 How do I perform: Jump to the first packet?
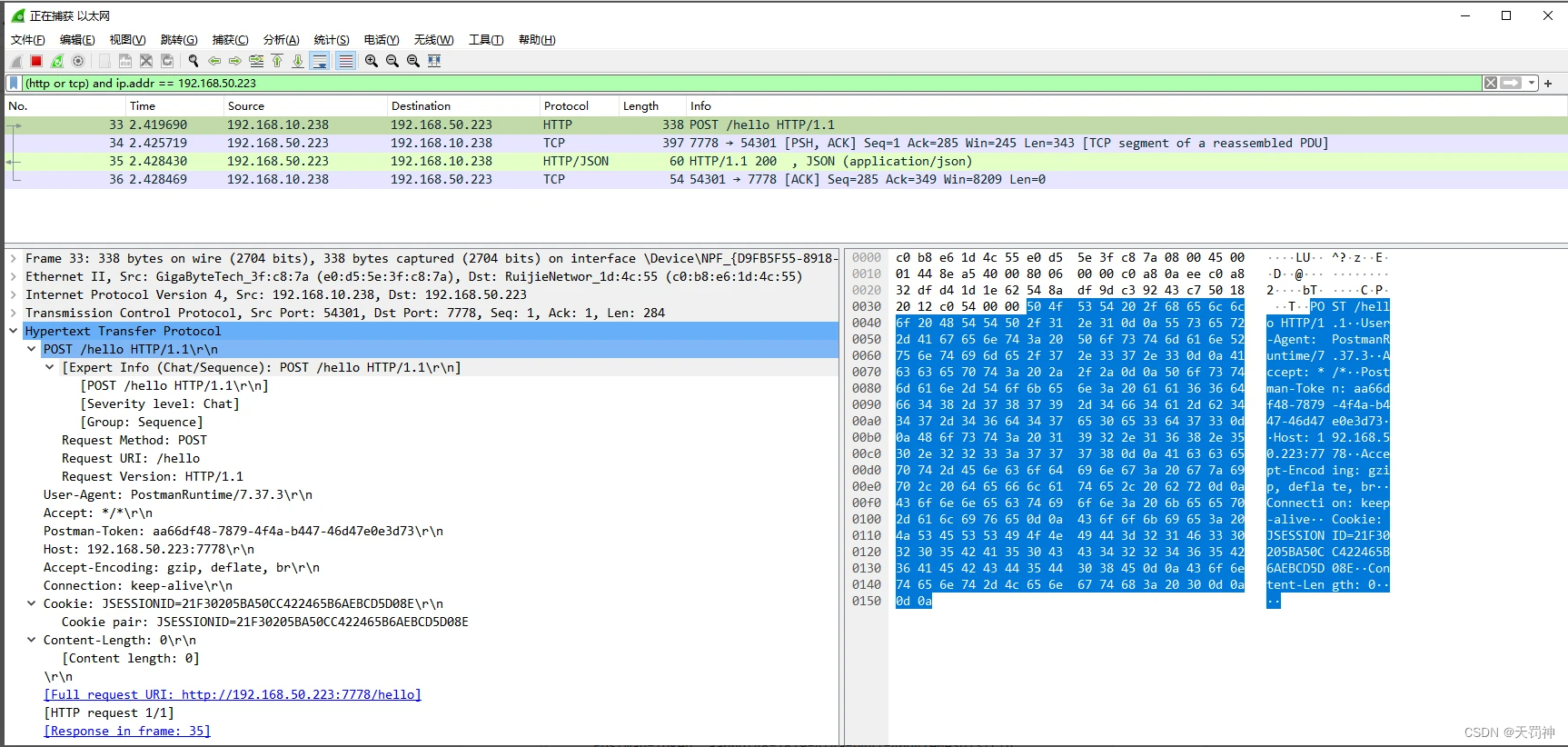pos(277,61)
